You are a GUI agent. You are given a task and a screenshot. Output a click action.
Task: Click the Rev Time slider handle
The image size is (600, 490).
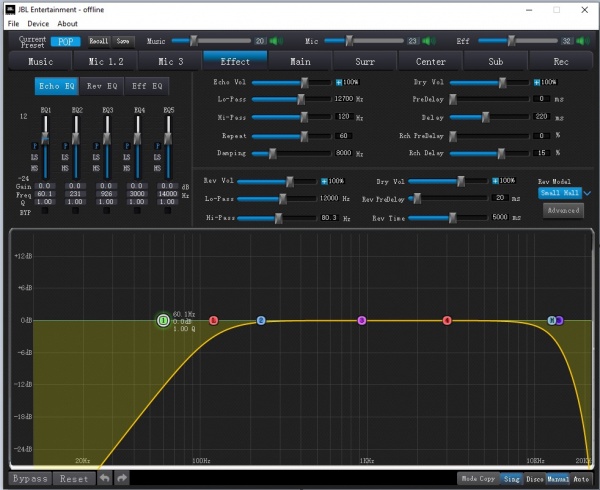click(452, 216)
